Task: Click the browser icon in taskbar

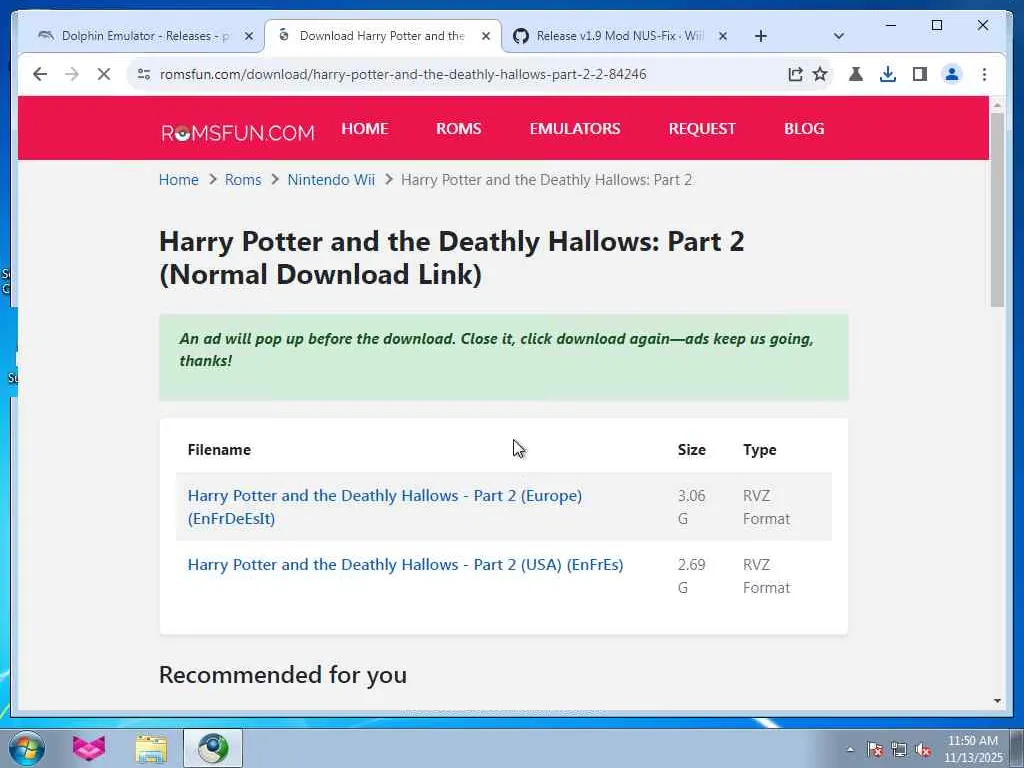Action: click(213, 748)
